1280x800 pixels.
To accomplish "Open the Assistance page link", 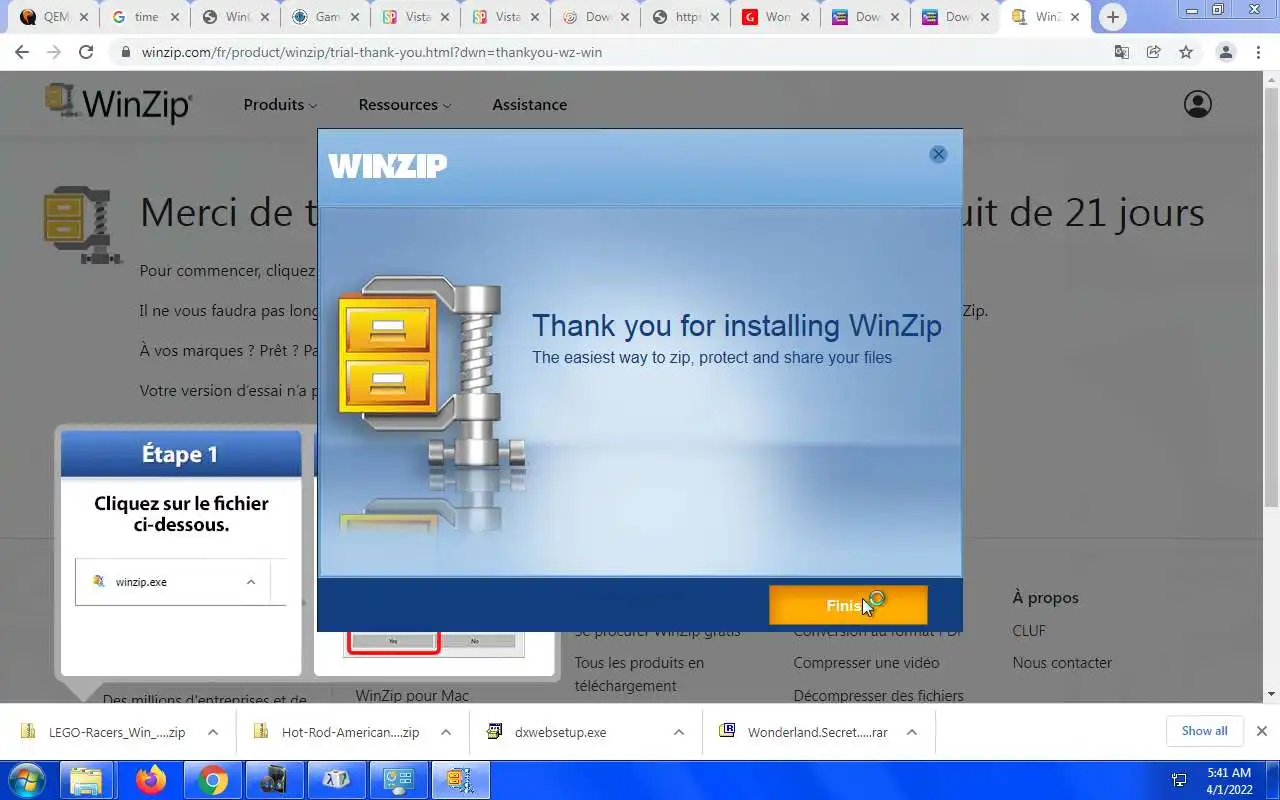I will pos(529,104).
